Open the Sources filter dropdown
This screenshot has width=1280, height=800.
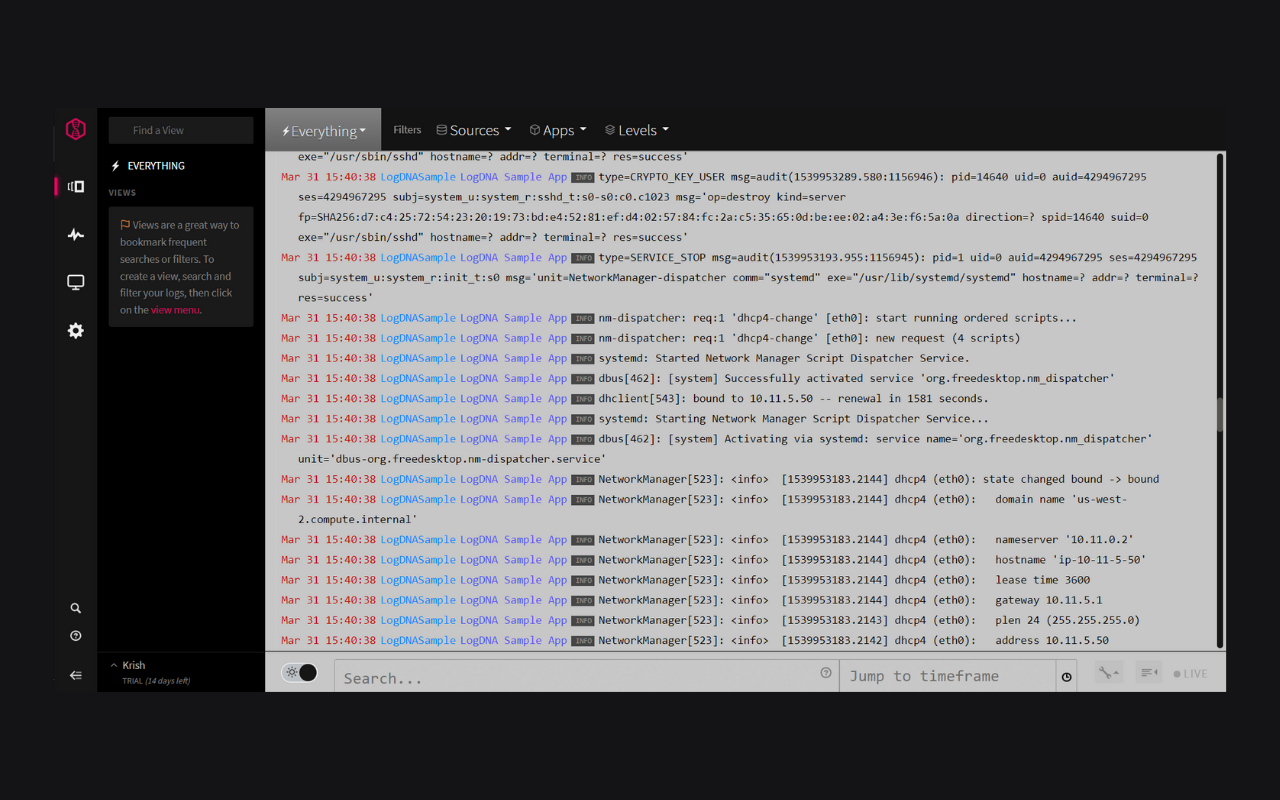pyautogui.click(x=474, y=130)
